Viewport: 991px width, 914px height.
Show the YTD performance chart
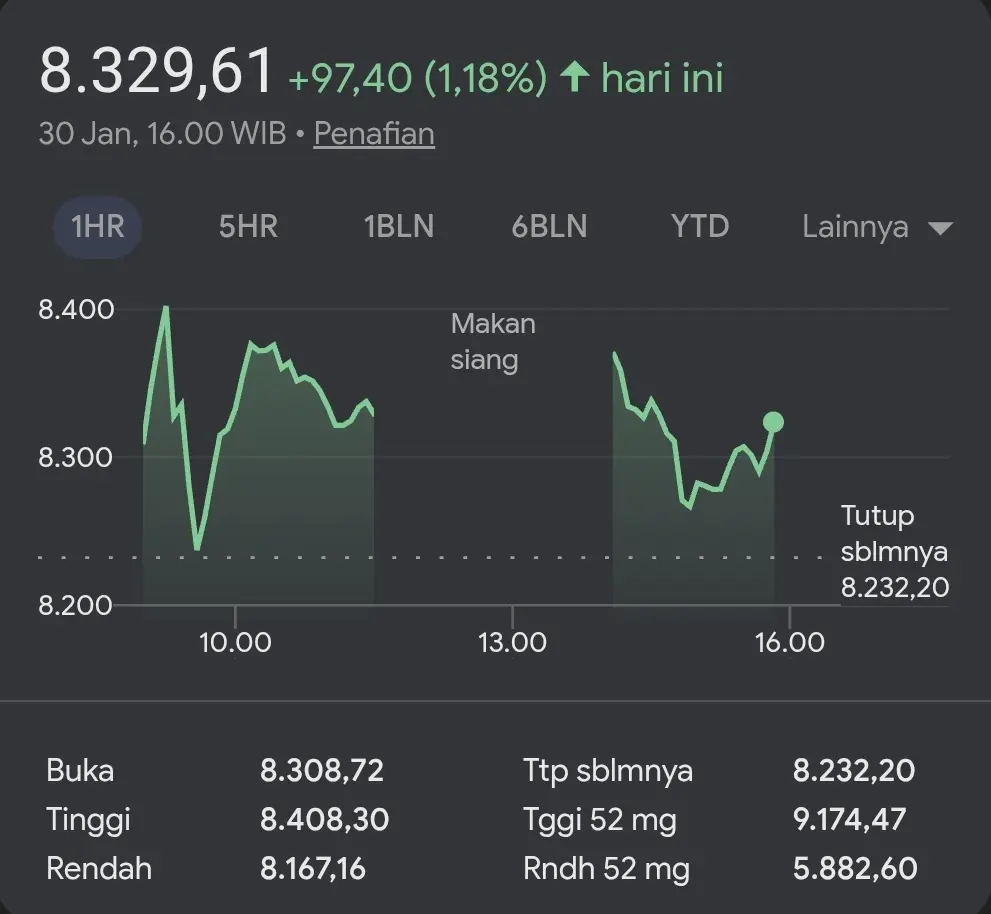699,227
